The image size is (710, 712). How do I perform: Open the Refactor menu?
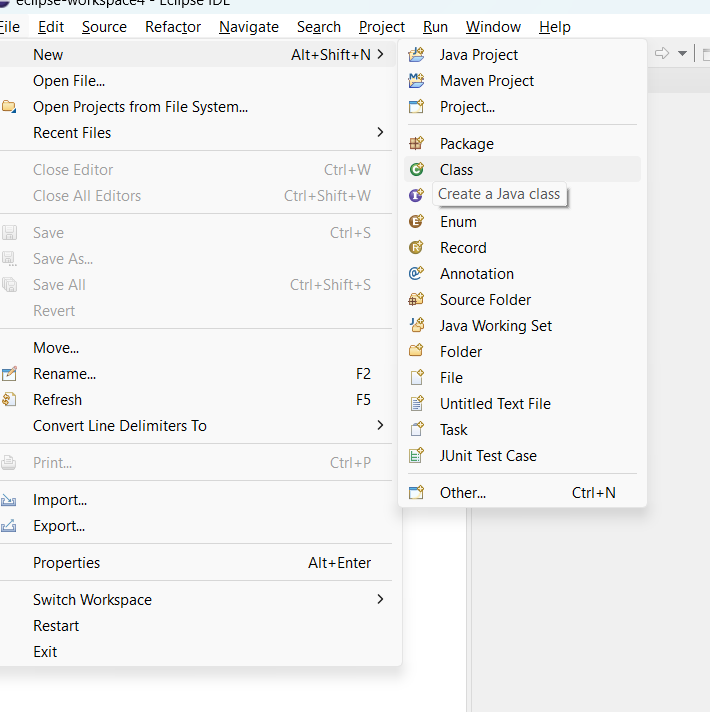pyautogui.click(x=173, y=27)
